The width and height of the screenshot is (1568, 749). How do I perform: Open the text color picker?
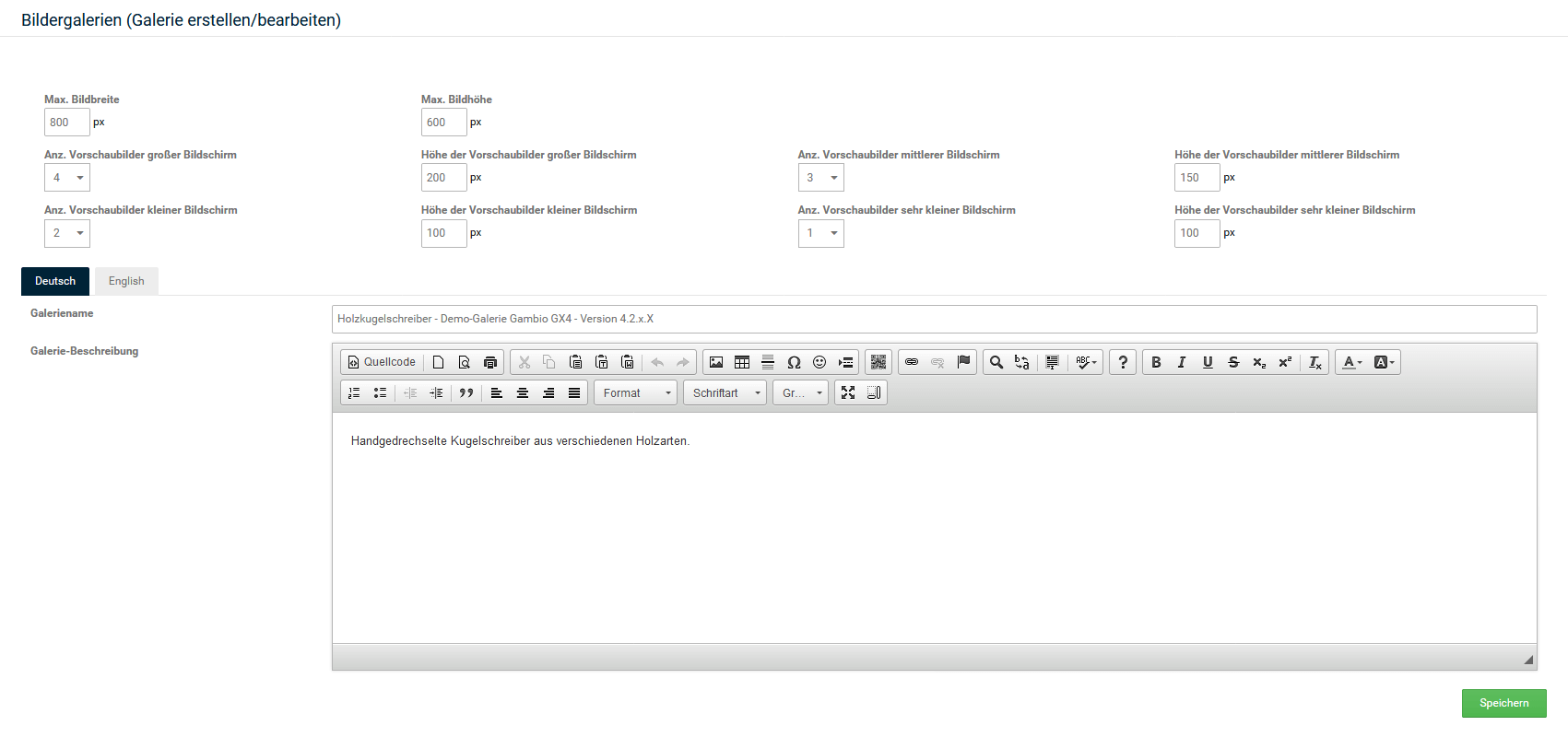coord(1351,362)
